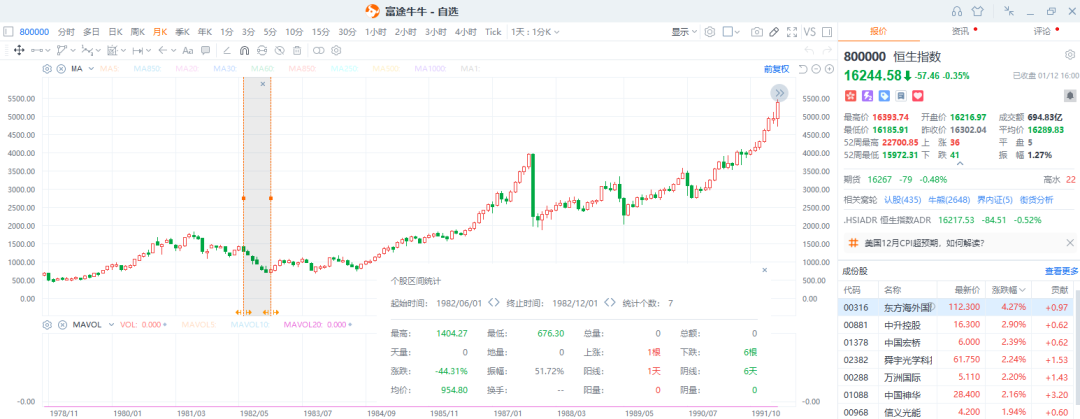Click the jump-to-latest double arrow button
This screenshot has height=419, width=1080.
779,93
